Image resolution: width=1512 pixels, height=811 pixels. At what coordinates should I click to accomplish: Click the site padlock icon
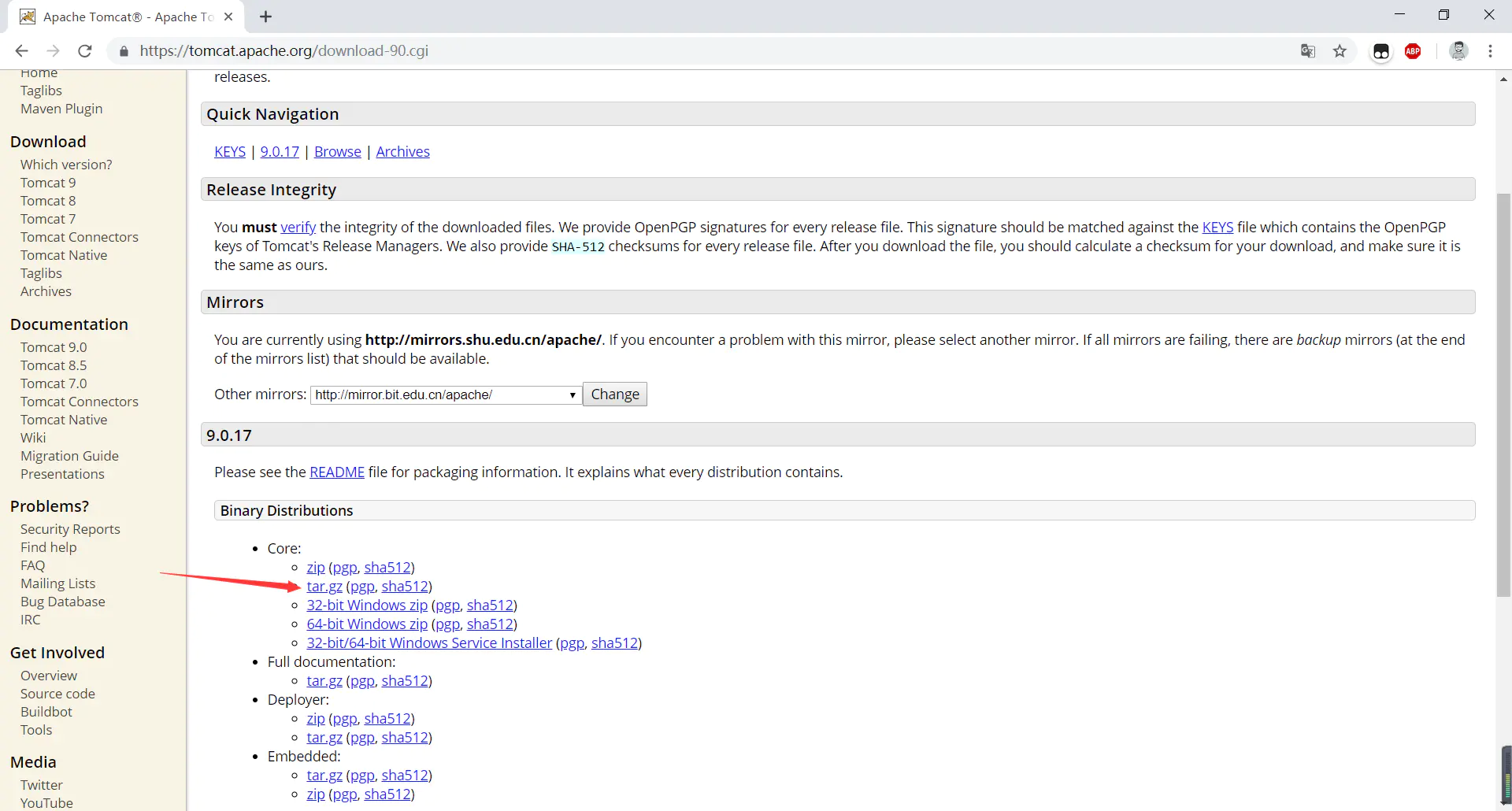click(124, 51)
